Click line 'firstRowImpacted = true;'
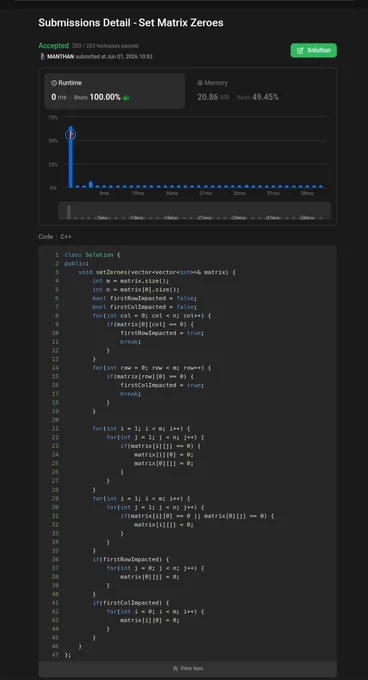 click(162, 333)
